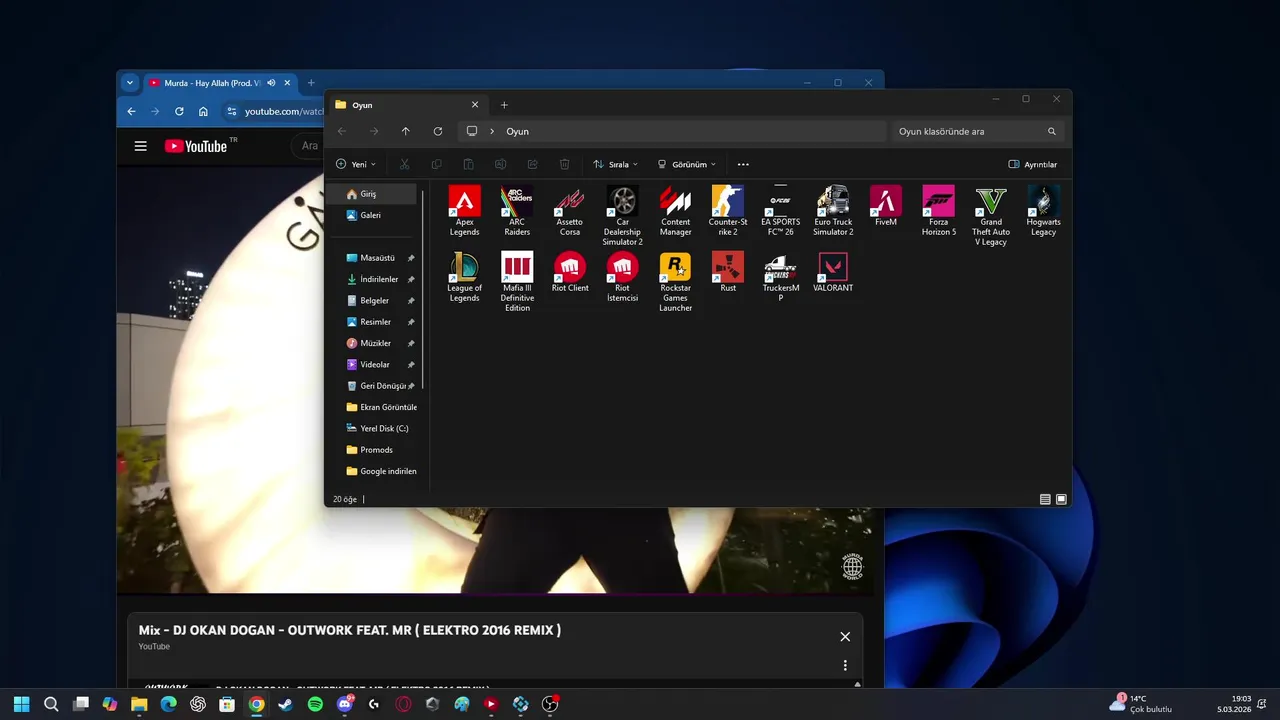Open Spotify from the taskbar
1280x720 pixels.
(x=315, y=704)
